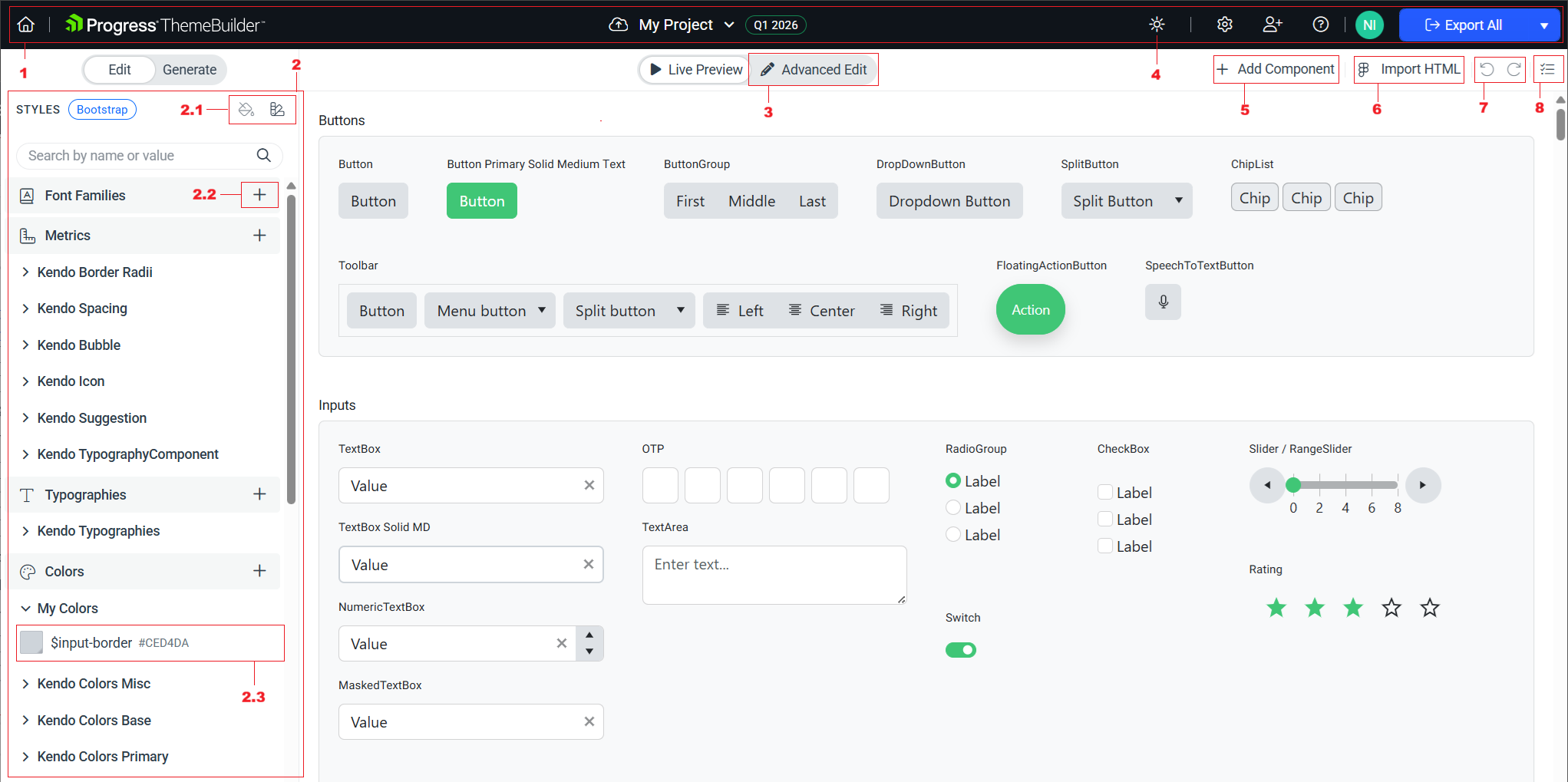
Task: Open the checklist icon right of redo
Action: pos(1548,68)
